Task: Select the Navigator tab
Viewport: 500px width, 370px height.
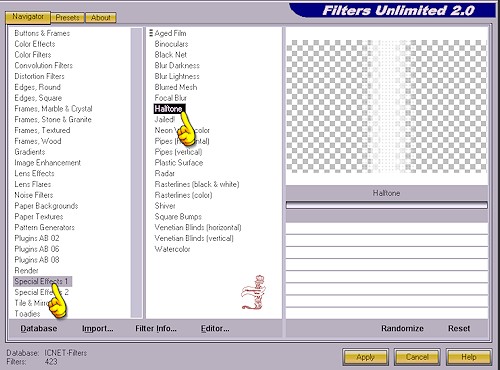Action: click(x=28, y=17)
